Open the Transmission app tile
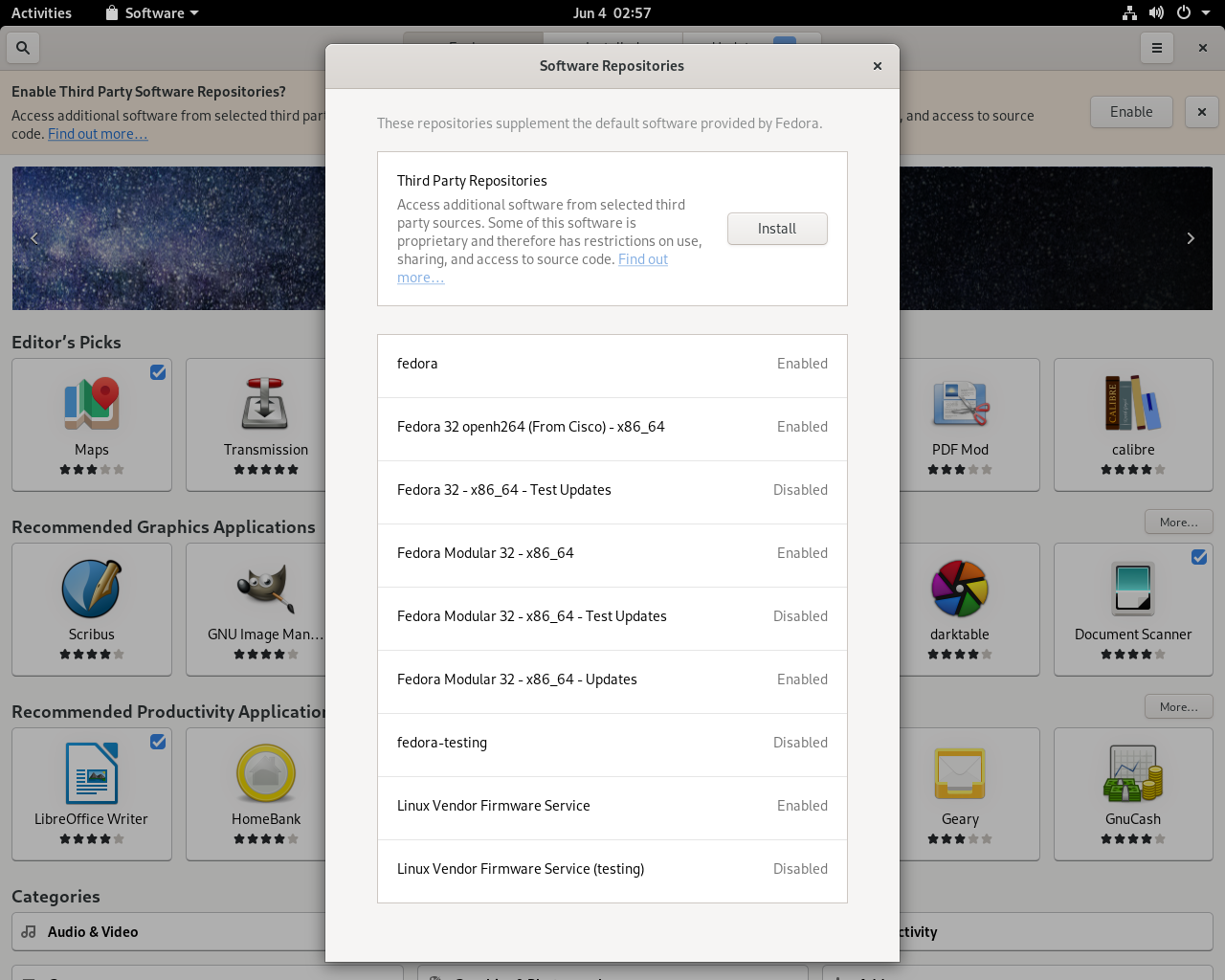The height and width of the screenshot is (980, 1225). tap(266, 425)
